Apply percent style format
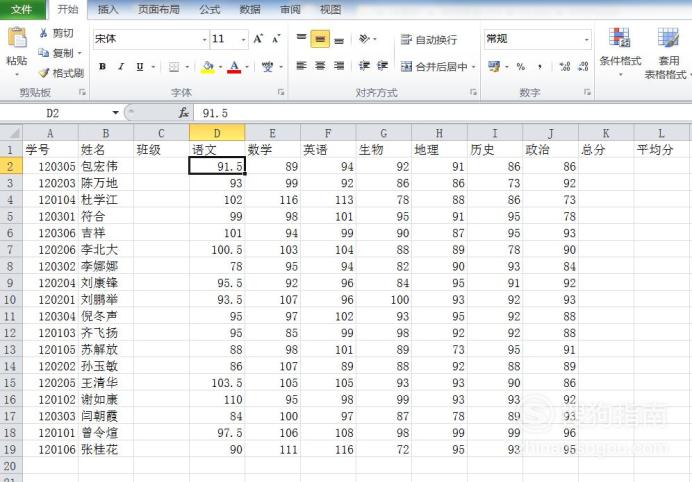This screenshot has width=692, height=482. pos(521,67)
